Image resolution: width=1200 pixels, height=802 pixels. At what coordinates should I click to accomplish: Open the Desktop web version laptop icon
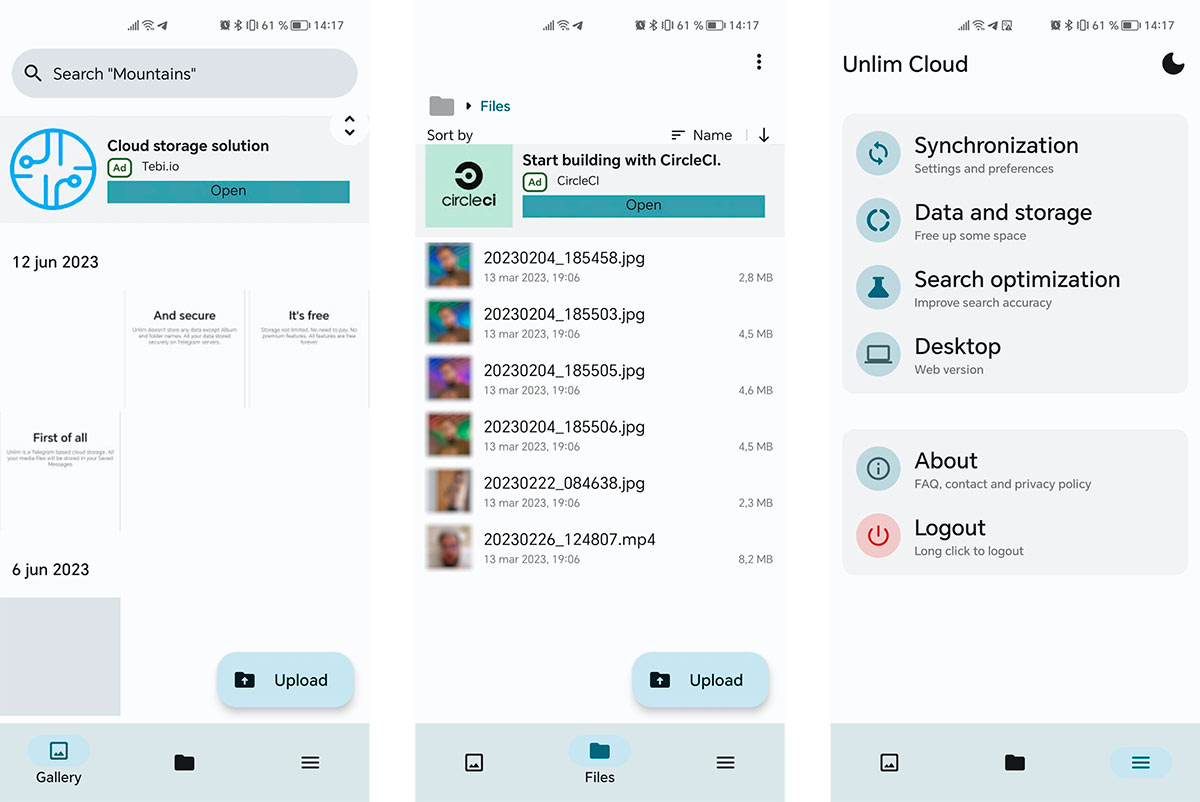click(878, 355)
